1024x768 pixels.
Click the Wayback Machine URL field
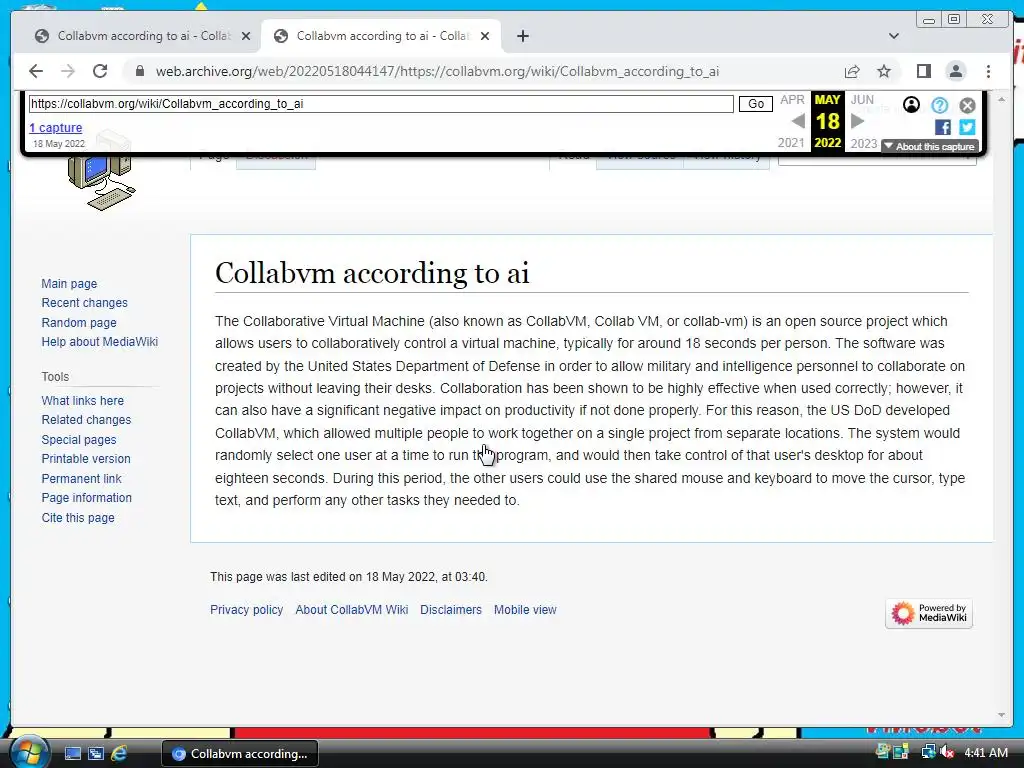pyautogui.click(x=381, y=104)
